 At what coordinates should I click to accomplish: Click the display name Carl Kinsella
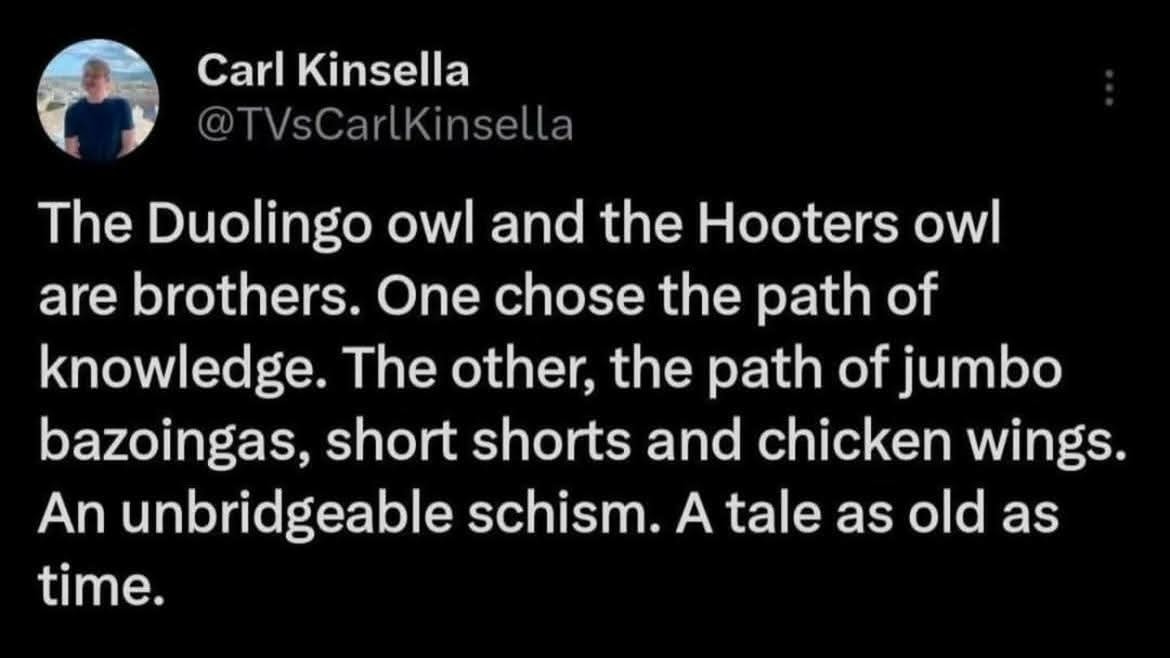pos(334,70)
